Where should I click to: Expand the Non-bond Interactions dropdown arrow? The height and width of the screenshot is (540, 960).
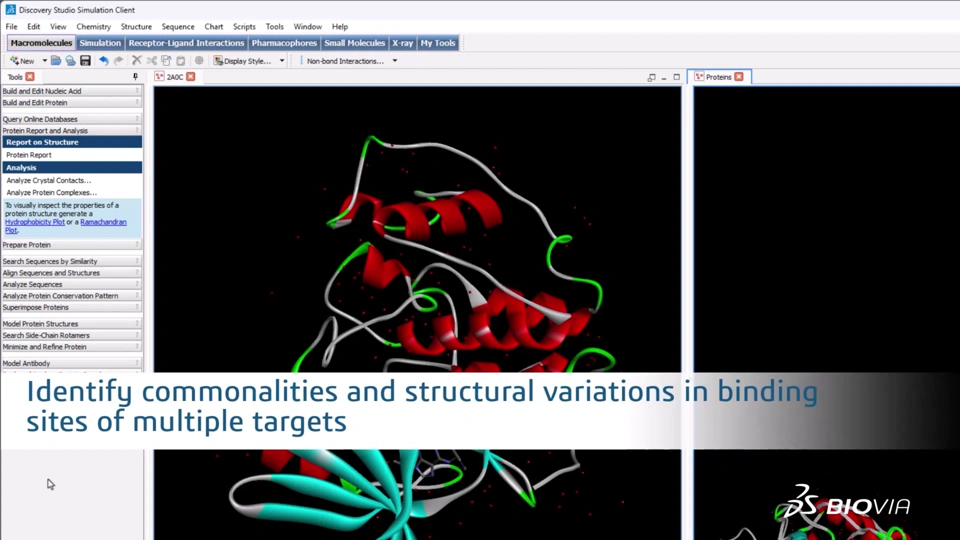(x=395, y=61)
